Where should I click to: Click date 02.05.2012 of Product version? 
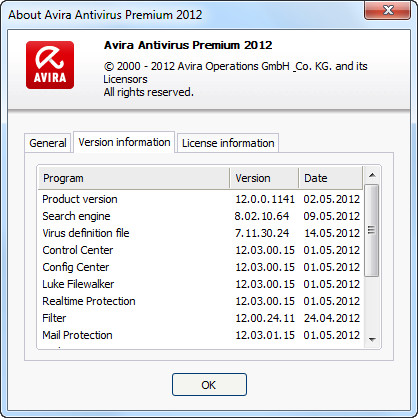click(332, 199)
